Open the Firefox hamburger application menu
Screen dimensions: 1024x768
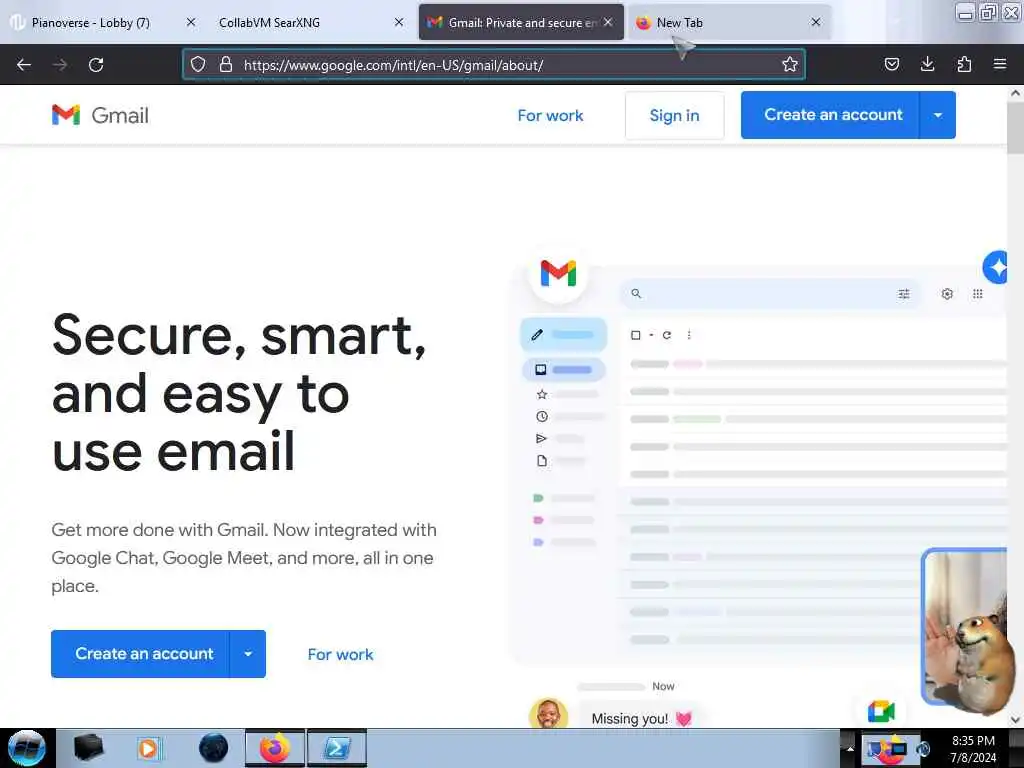(999, 64)
